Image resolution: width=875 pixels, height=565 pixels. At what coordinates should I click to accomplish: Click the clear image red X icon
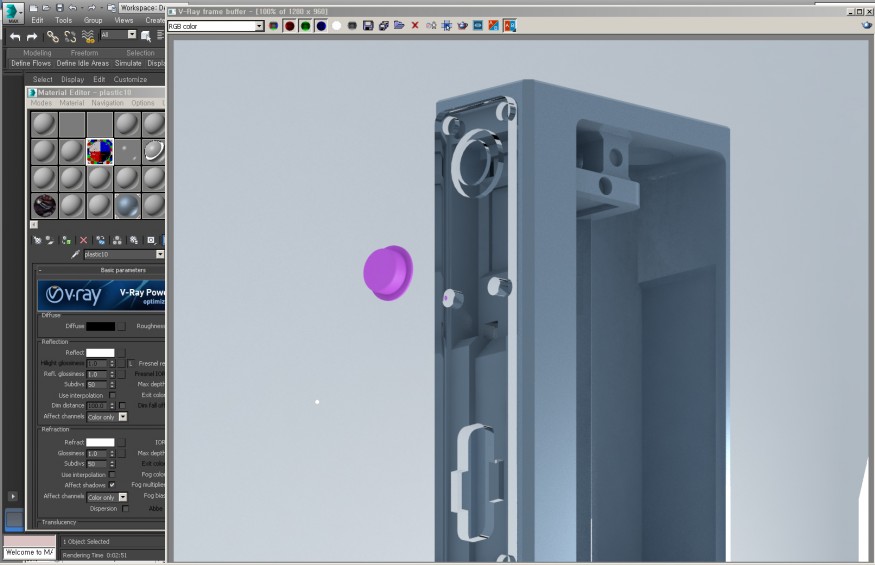point(415,25)
